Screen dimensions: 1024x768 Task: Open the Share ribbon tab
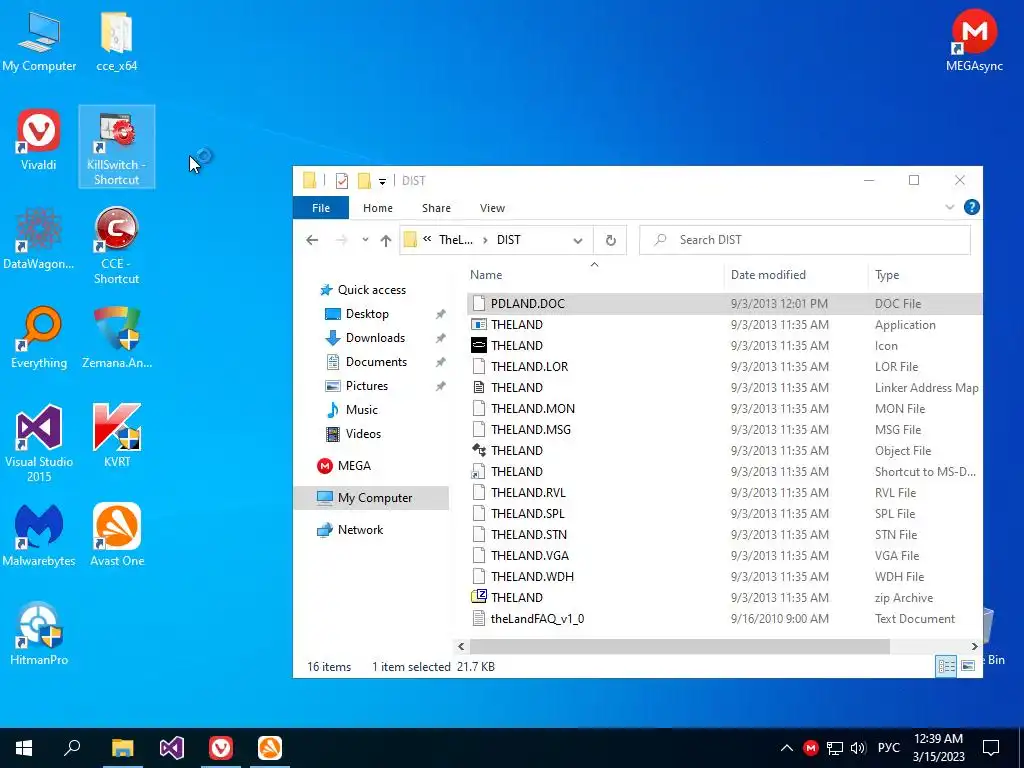click(436, 208)
